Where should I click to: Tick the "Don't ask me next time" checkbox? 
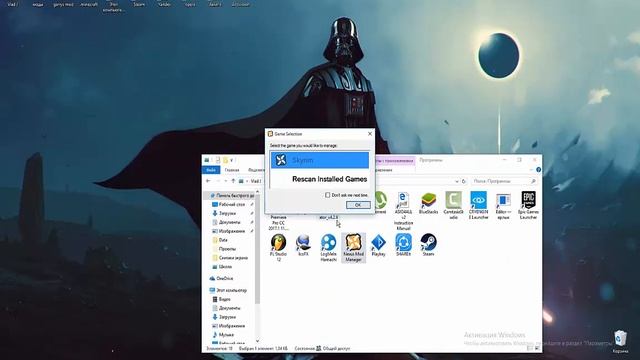pyautogui.click(x=327, y=195)
